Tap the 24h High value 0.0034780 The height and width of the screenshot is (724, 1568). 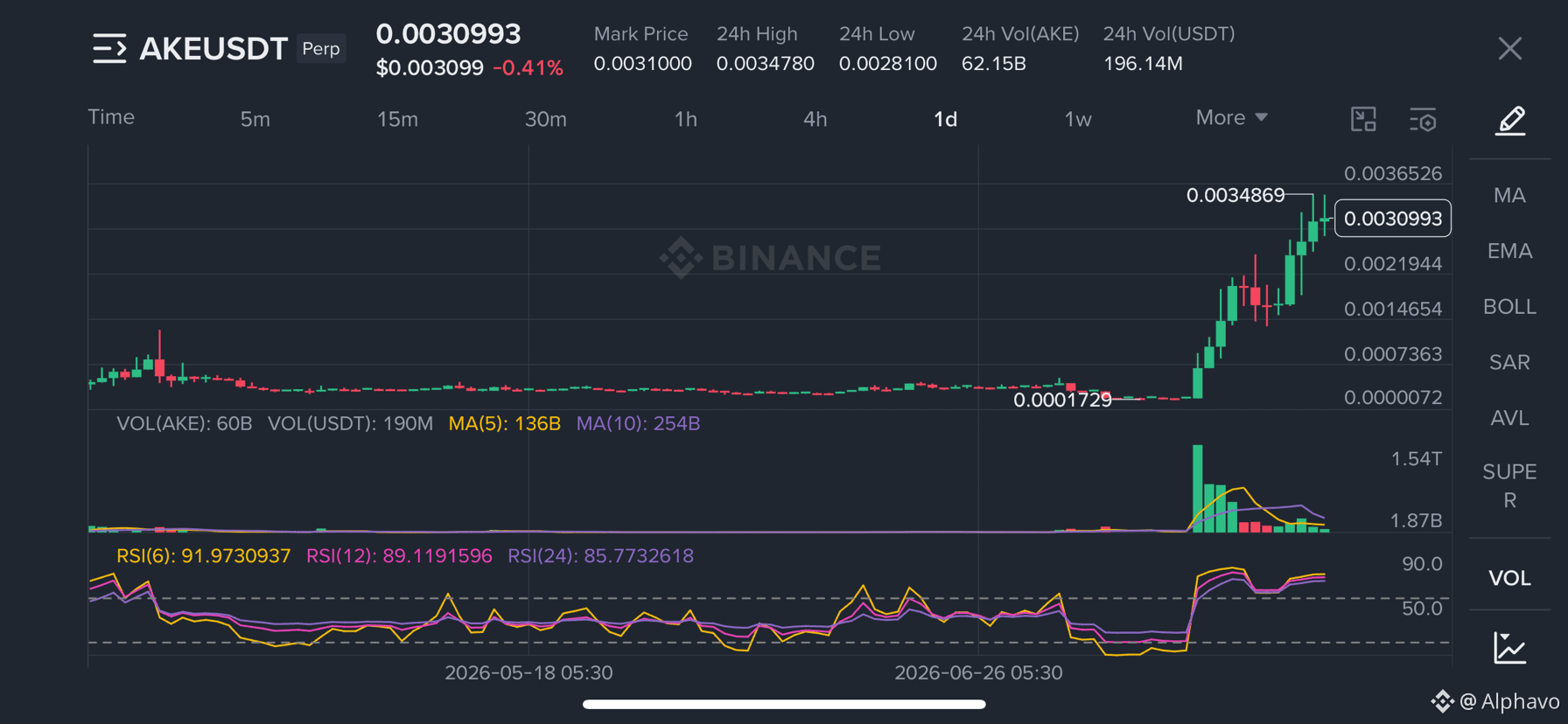(765, 64)
